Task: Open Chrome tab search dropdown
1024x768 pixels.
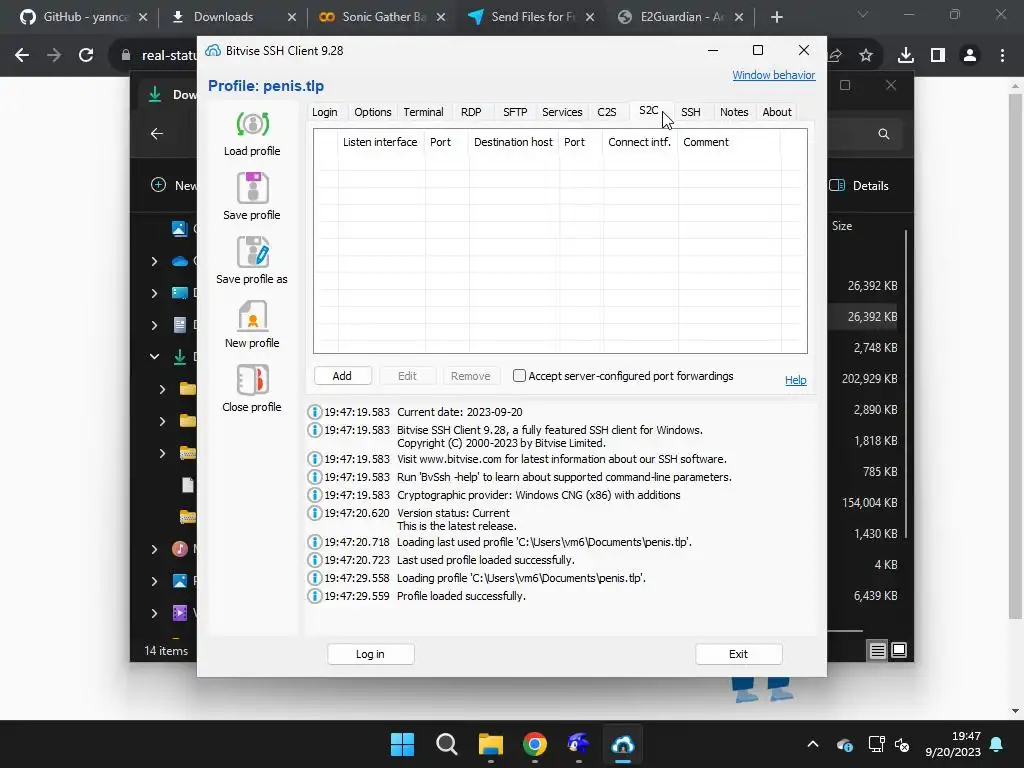Action: 863,15
